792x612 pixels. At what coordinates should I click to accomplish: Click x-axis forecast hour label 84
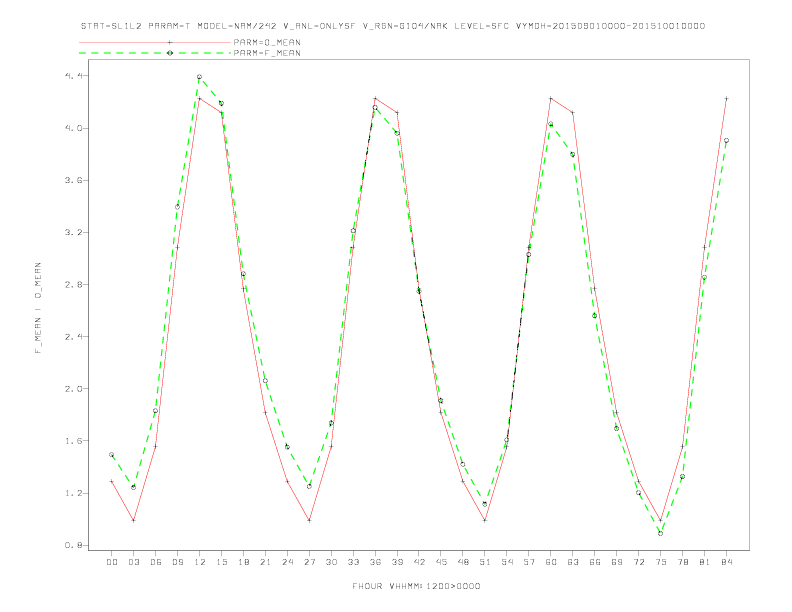727,562
